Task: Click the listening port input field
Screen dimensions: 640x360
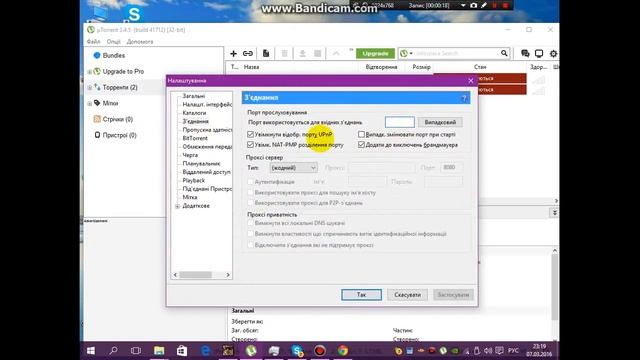Action: coord(400,122)
